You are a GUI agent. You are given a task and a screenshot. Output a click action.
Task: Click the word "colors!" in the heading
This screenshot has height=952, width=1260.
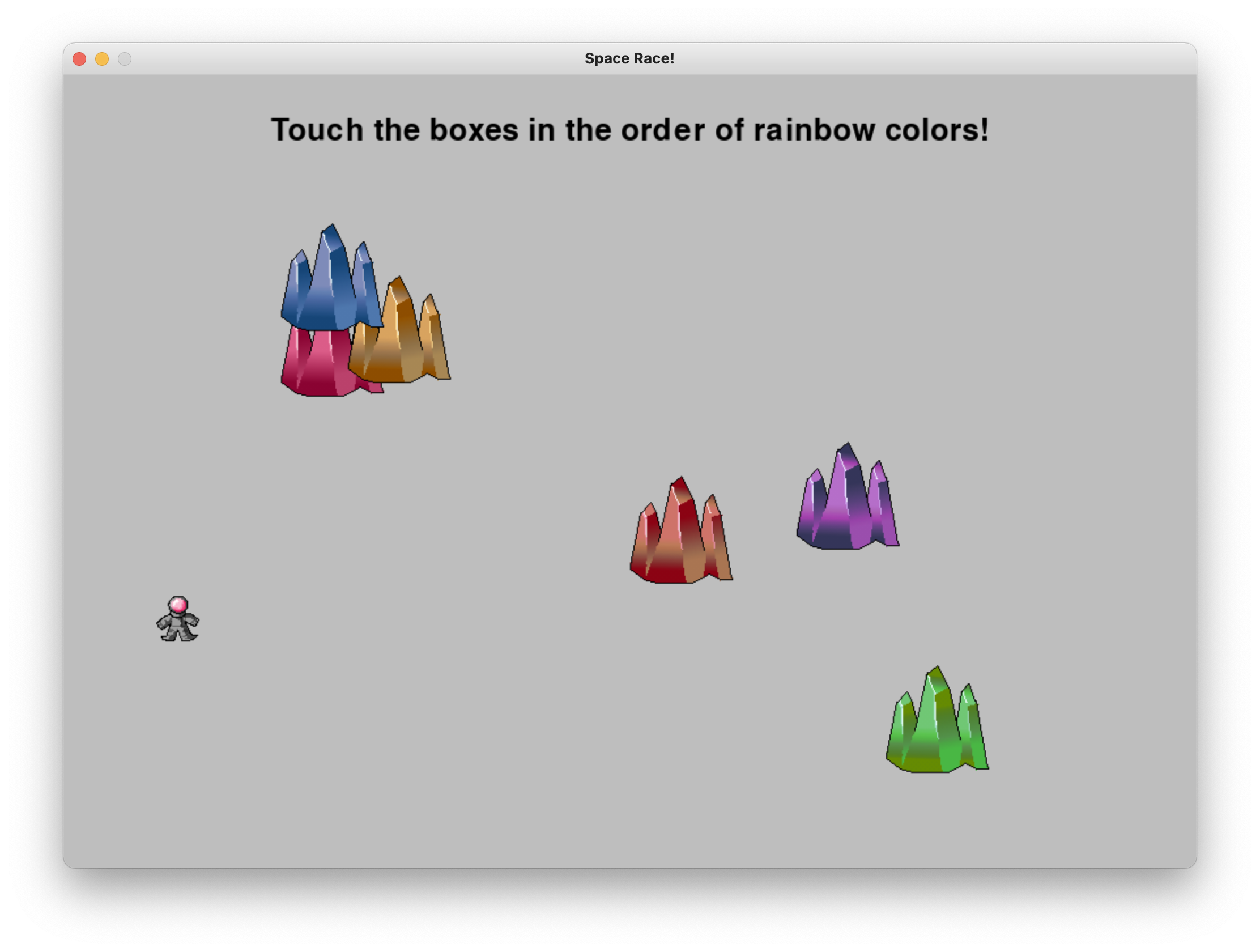[x=936, y=130]
